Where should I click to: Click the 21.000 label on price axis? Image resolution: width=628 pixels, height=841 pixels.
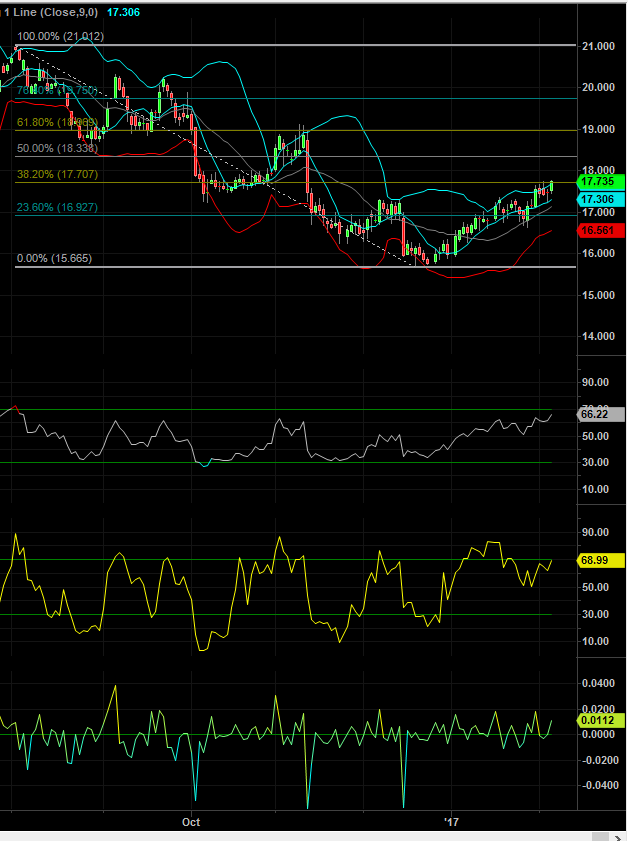(597, 47)
